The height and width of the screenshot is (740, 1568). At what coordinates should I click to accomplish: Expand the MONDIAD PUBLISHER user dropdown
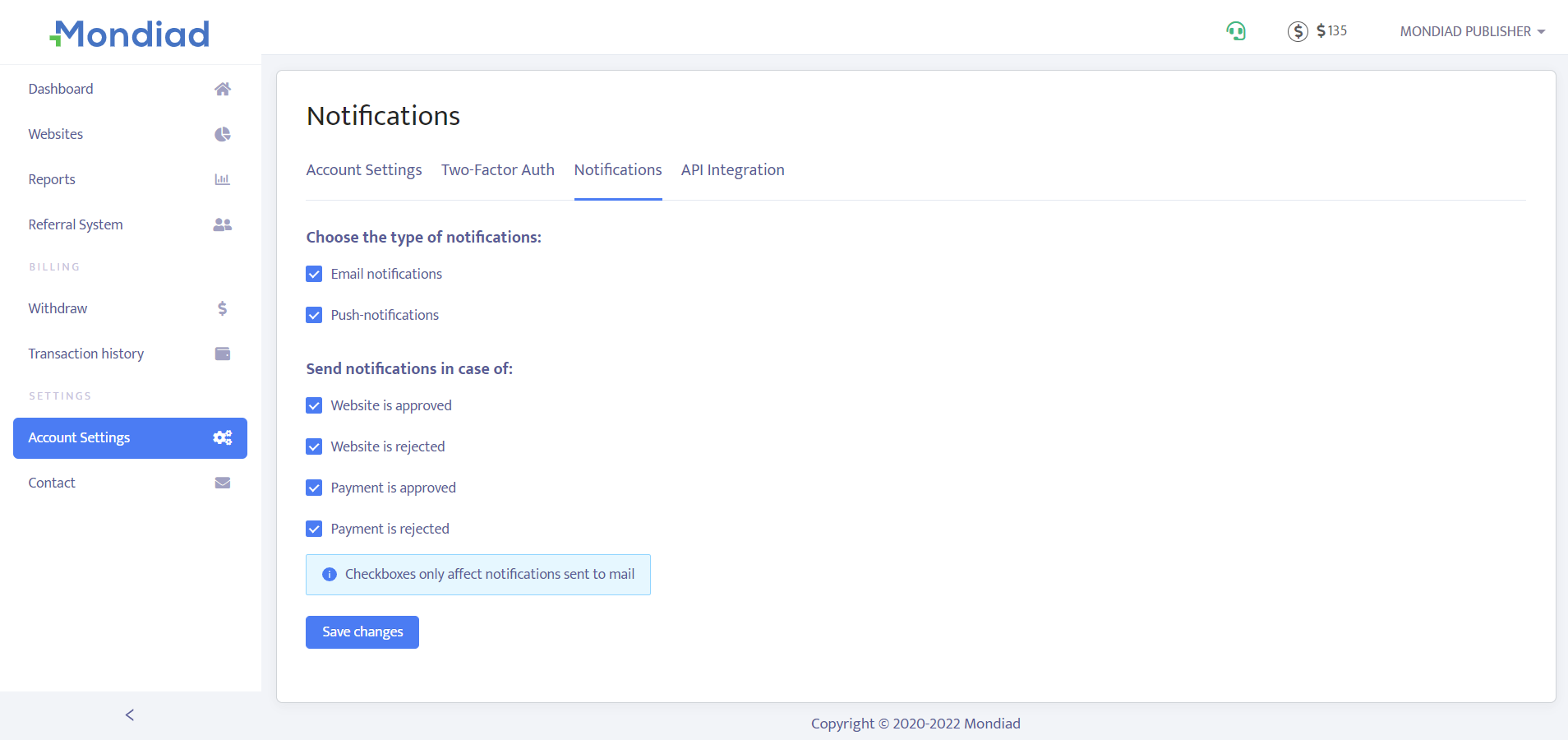[x=1472, y=31]
